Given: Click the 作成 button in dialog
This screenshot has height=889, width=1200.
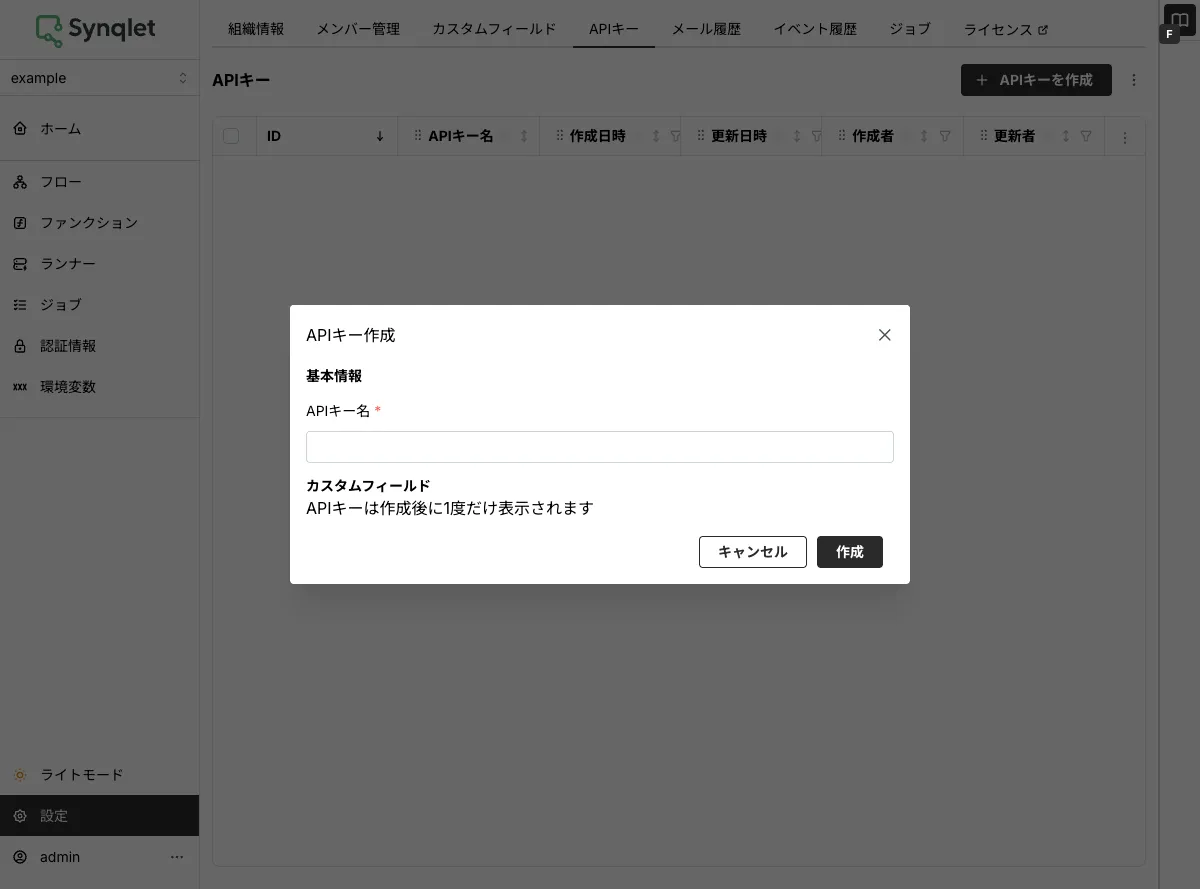Looking at the screenshot, I should (x=850, y=552).
